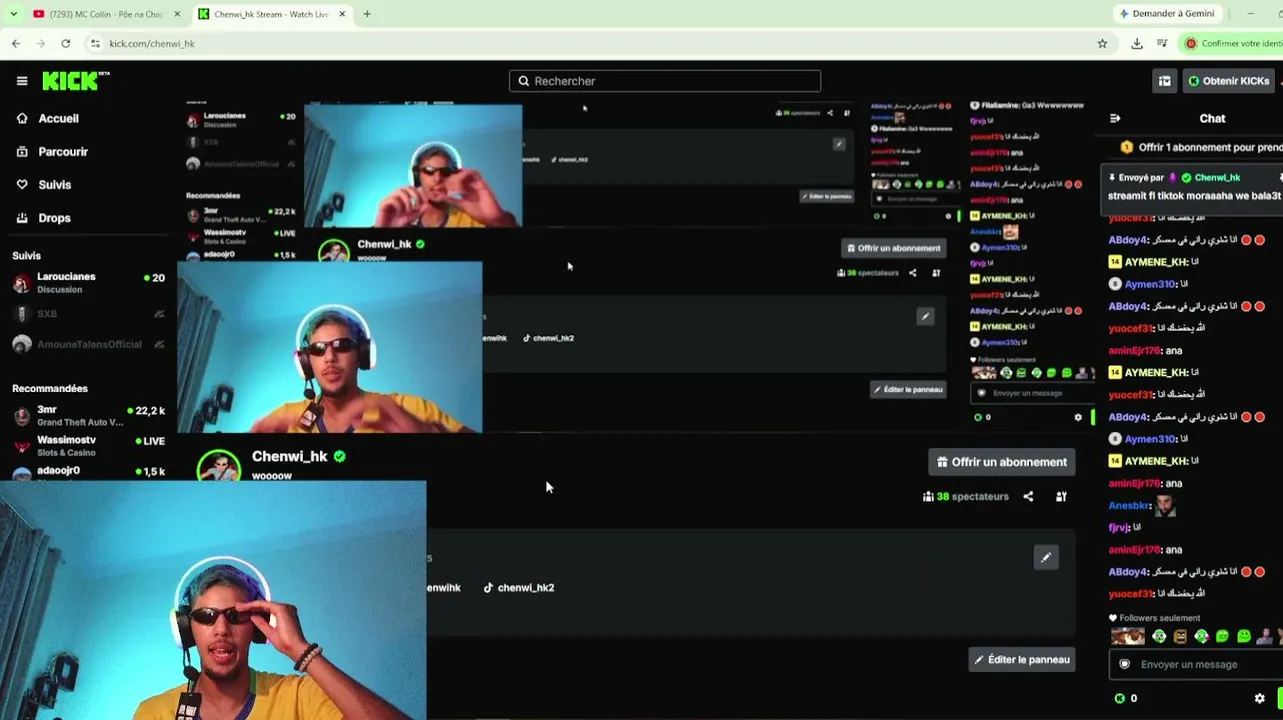This screenshot has height=720, width=1283.
Task: Expand the browser tab search dropdown
Action: (x=14, y=14)
